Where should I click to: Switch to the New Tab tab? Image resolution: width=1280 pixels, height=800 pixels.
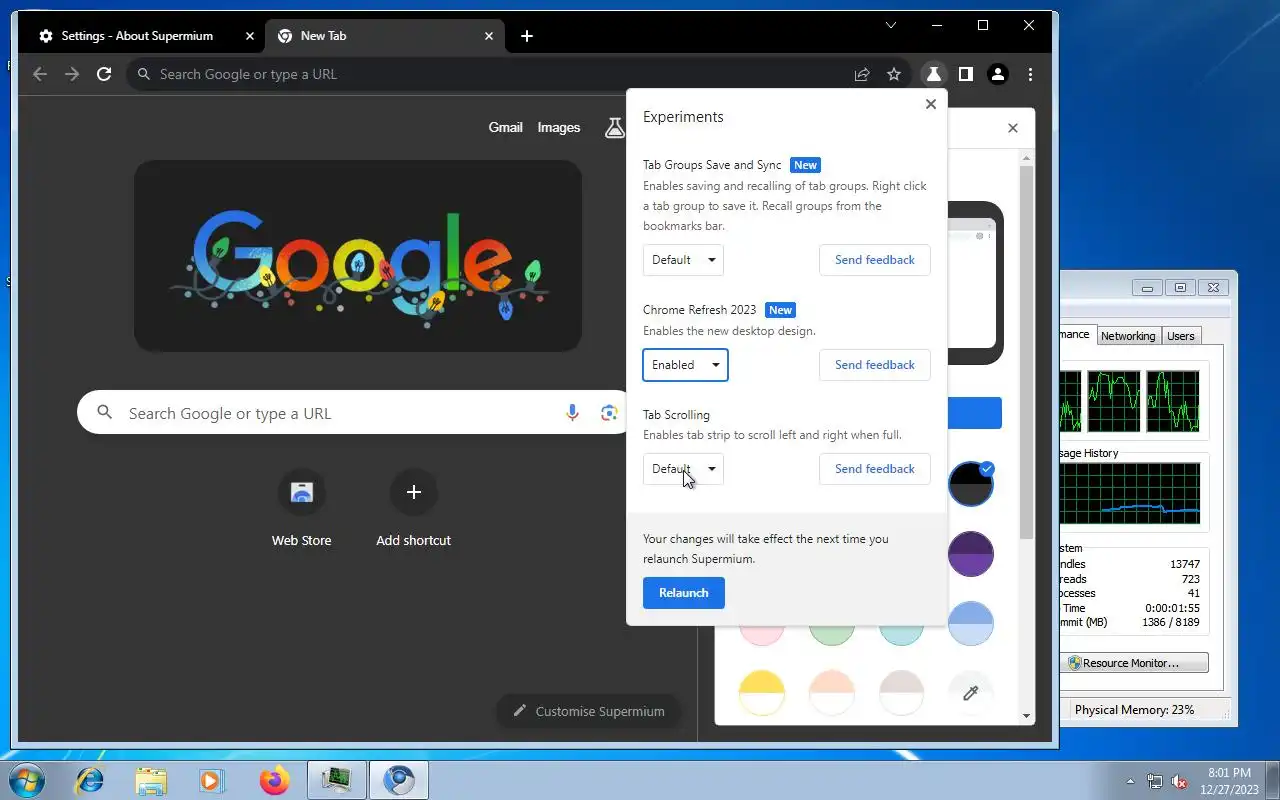[x=386, y=36]
